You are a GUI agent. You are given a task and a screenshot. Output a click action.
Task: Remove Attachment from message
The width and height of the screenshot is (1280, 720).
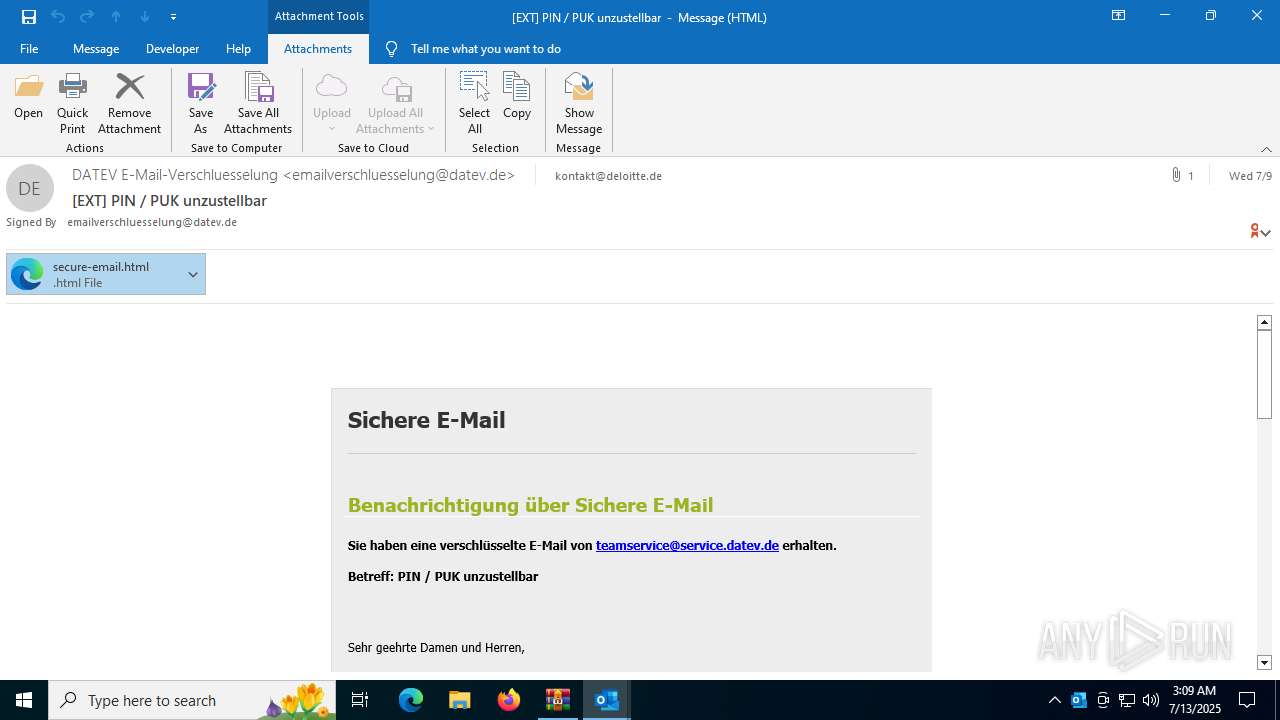tap(129, 103)
